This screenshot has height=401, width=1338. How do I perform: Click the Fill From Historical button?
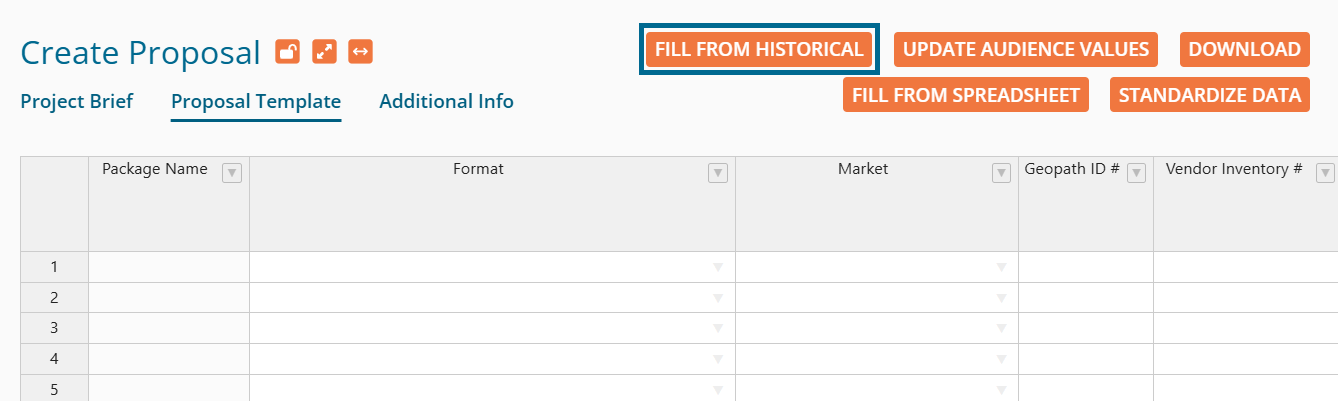[x=759, y=49]
